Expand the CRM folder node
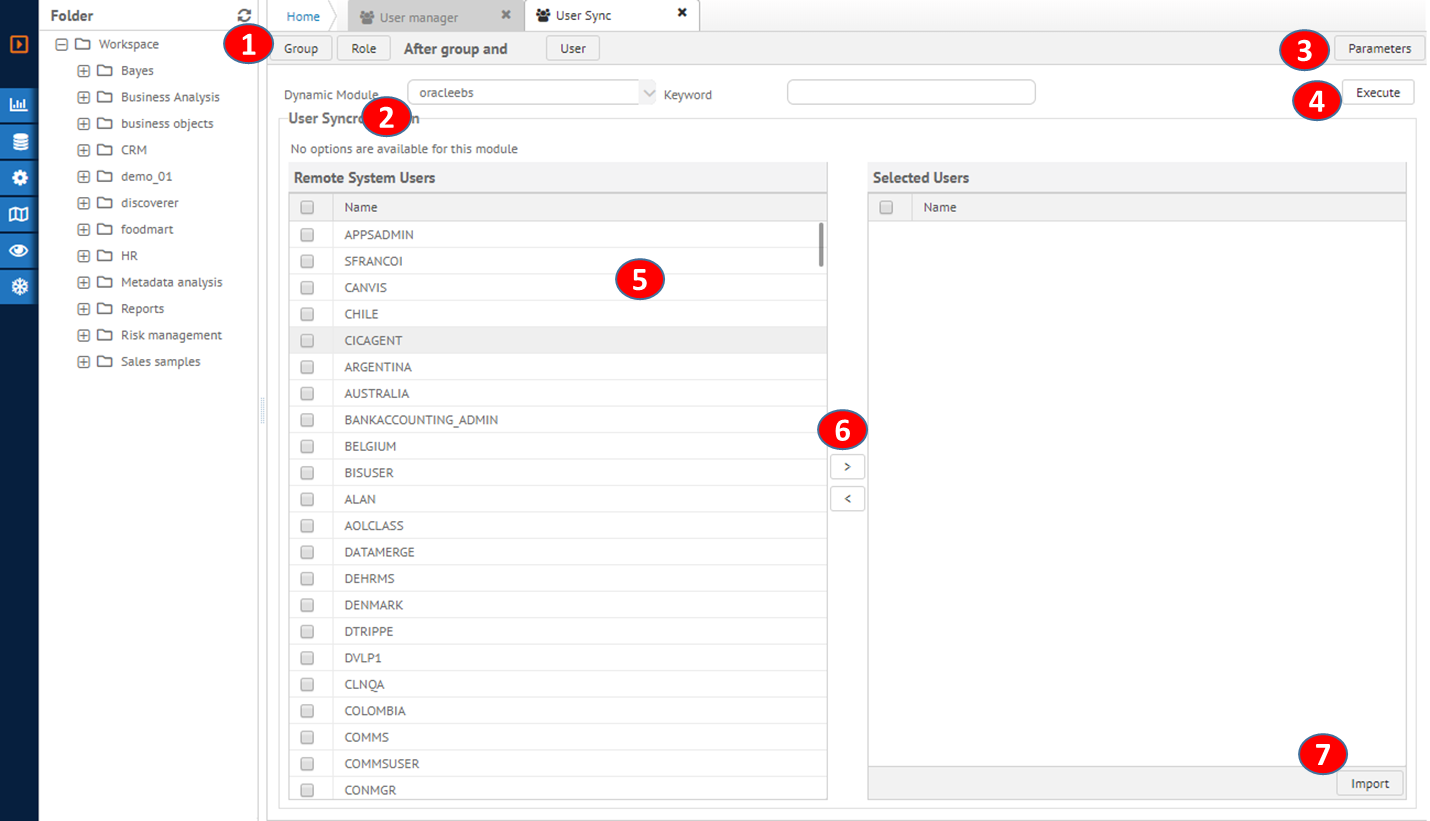The image size is (1430, 821). coord(84,150)
